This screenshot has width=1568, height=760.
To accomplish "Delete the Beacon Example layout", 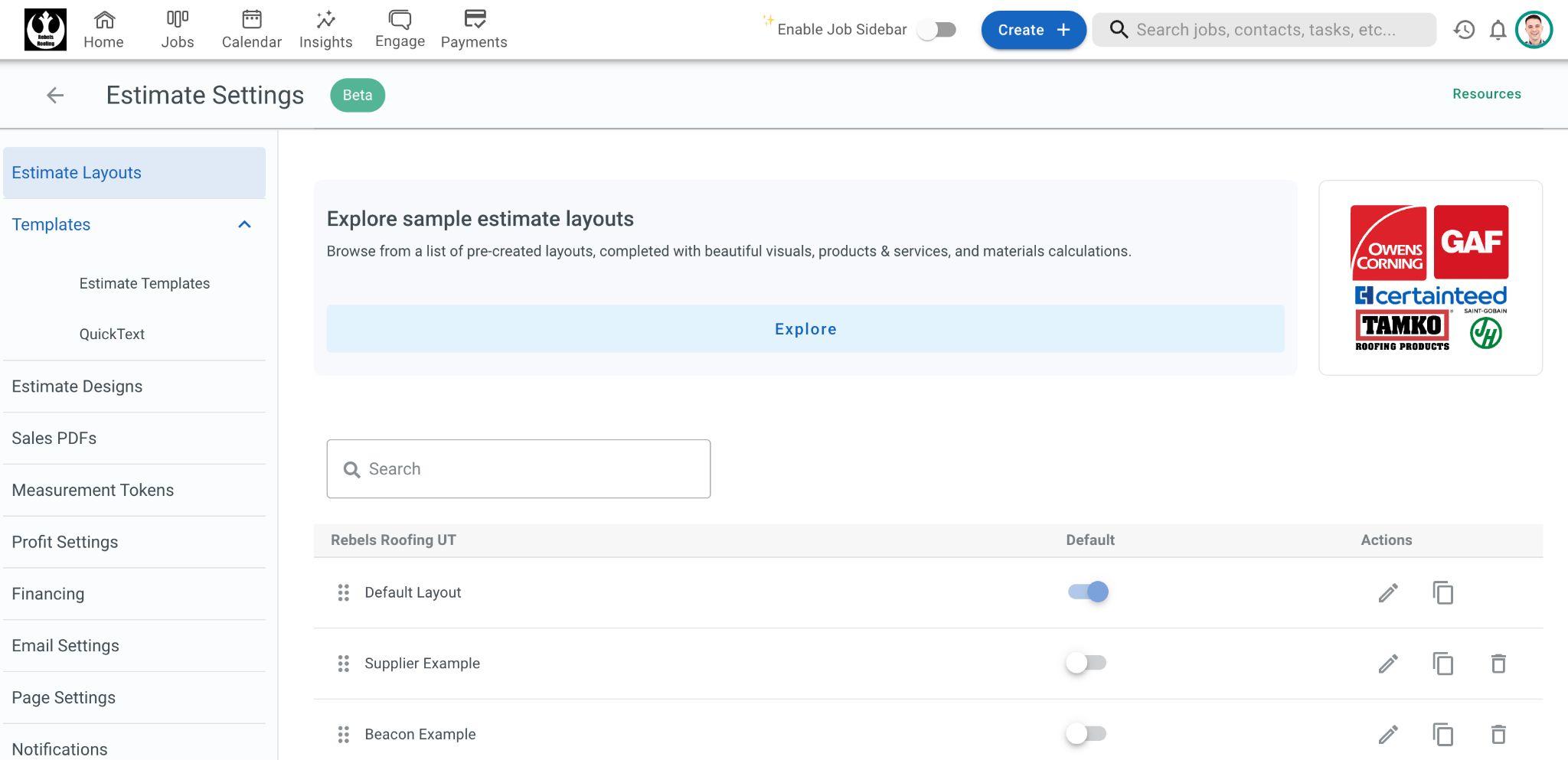I will tap(1498, 735).
